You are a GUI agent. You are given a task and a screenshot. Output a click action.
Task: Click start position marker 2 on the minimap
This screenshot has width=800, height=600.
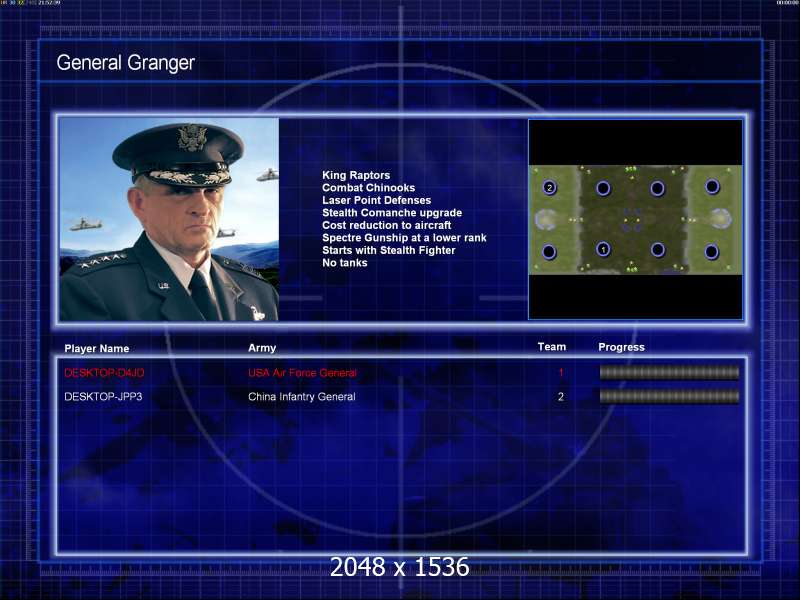549,187
